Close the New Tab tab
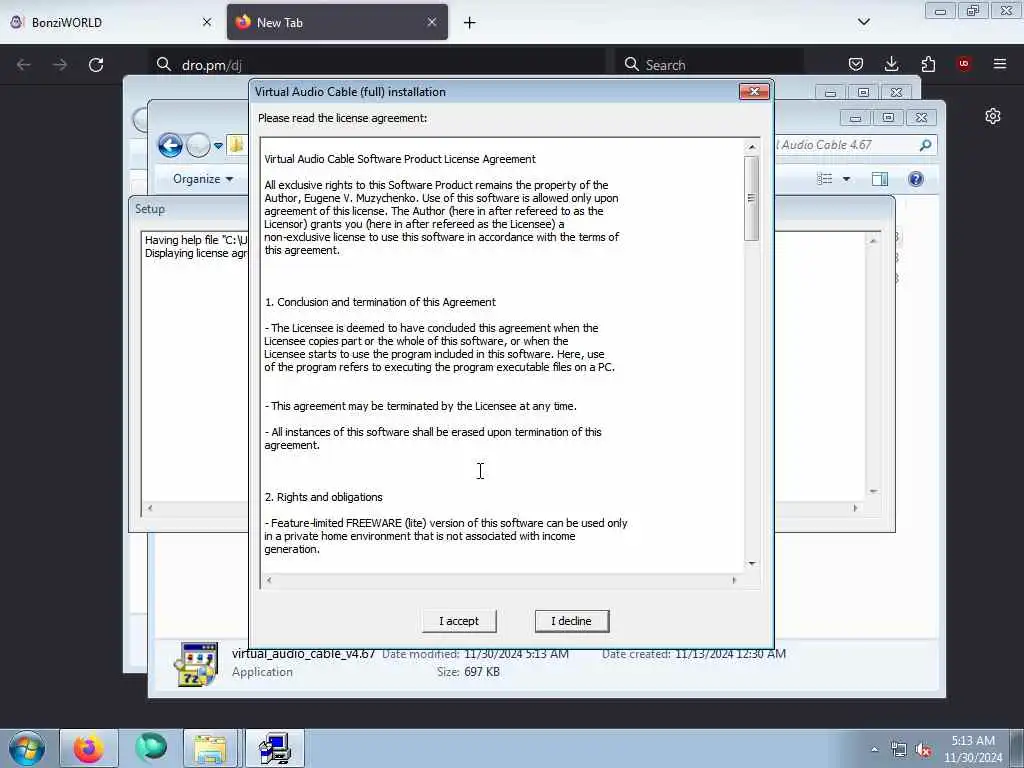Image resolution: width=1024 pixels, height=768 pixels. pyautogui.click(x=432, y=22)
